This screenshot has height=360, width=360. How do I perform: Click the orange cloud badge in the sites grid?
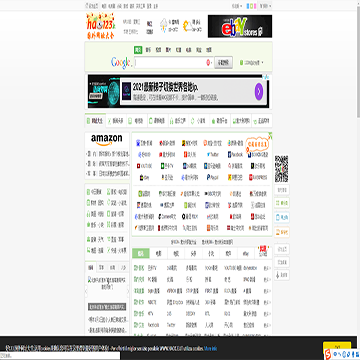coord(257,144)
